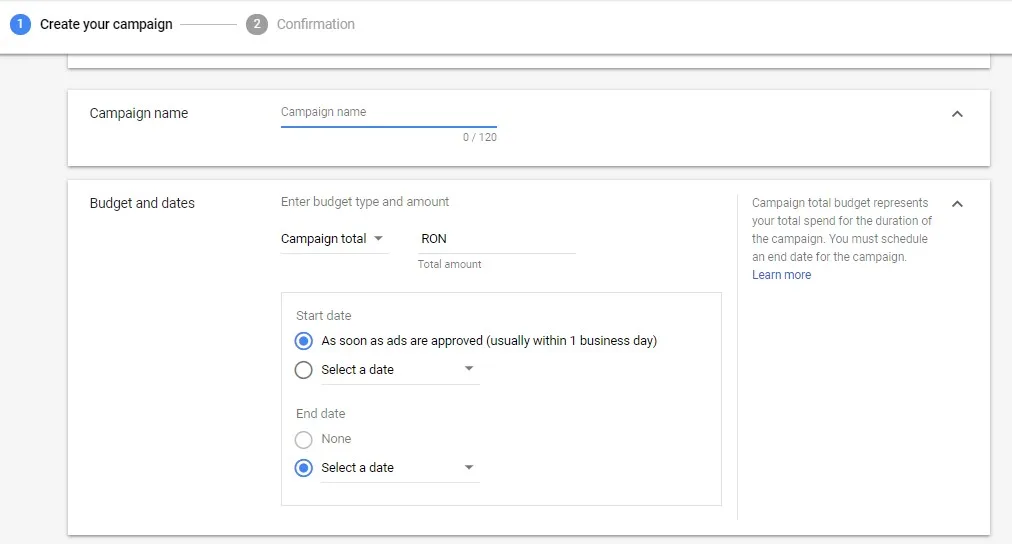Select the "None" end date radio
The width and height of the screenshot is (1012, 544).
pos(304,439)
